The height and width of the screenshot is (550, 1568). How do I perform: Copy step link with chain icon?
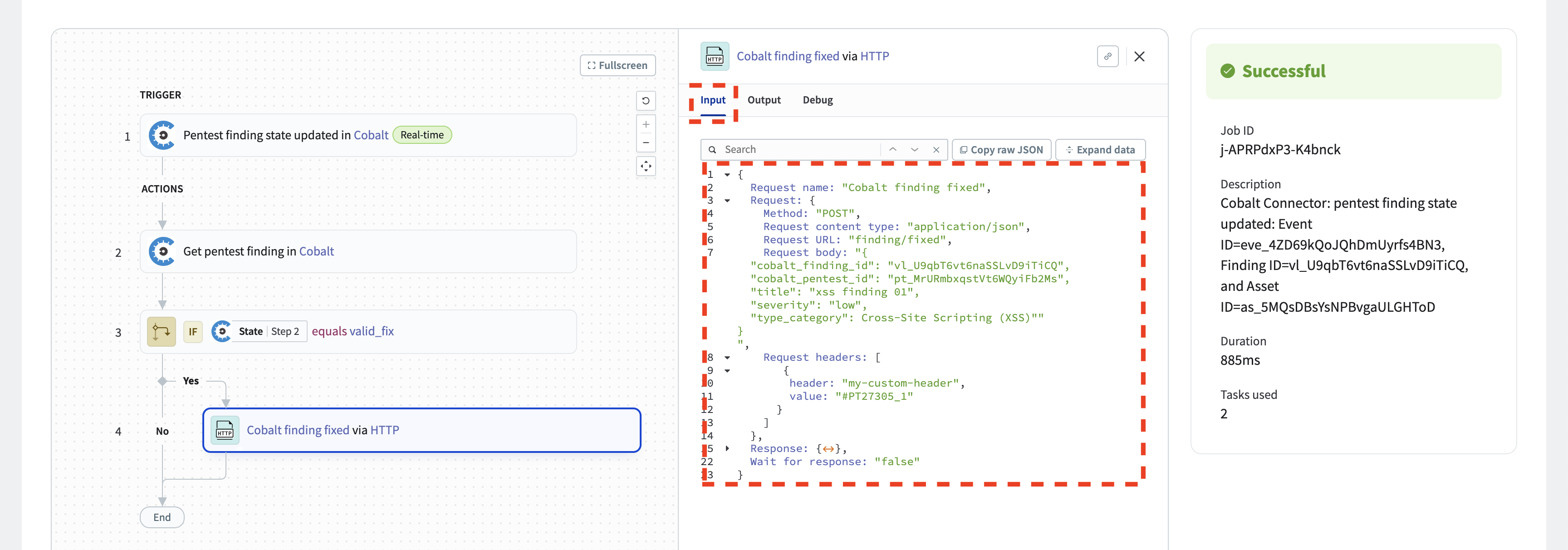tap(1108, 57)
